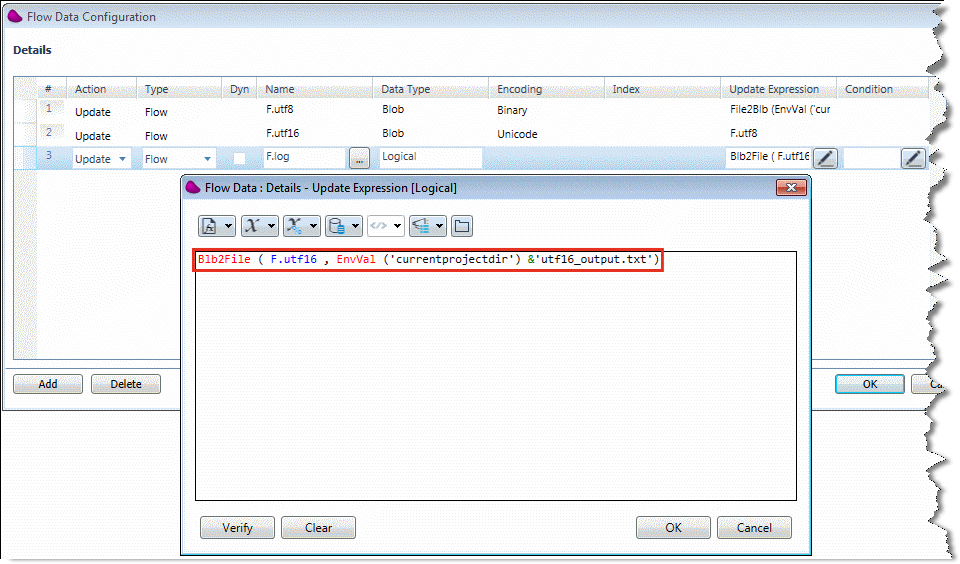Expand the Action dropdown showing Update
The image size is (960, 564).
point(123,159)
